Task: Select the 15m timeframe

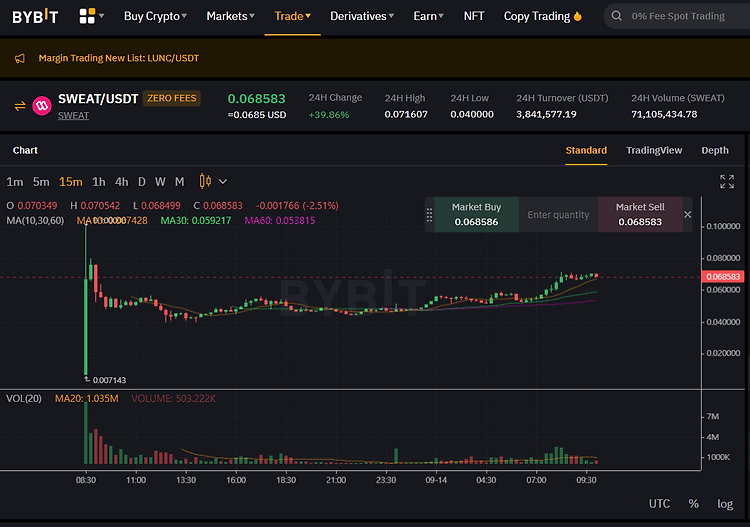Action: [70, 182]
